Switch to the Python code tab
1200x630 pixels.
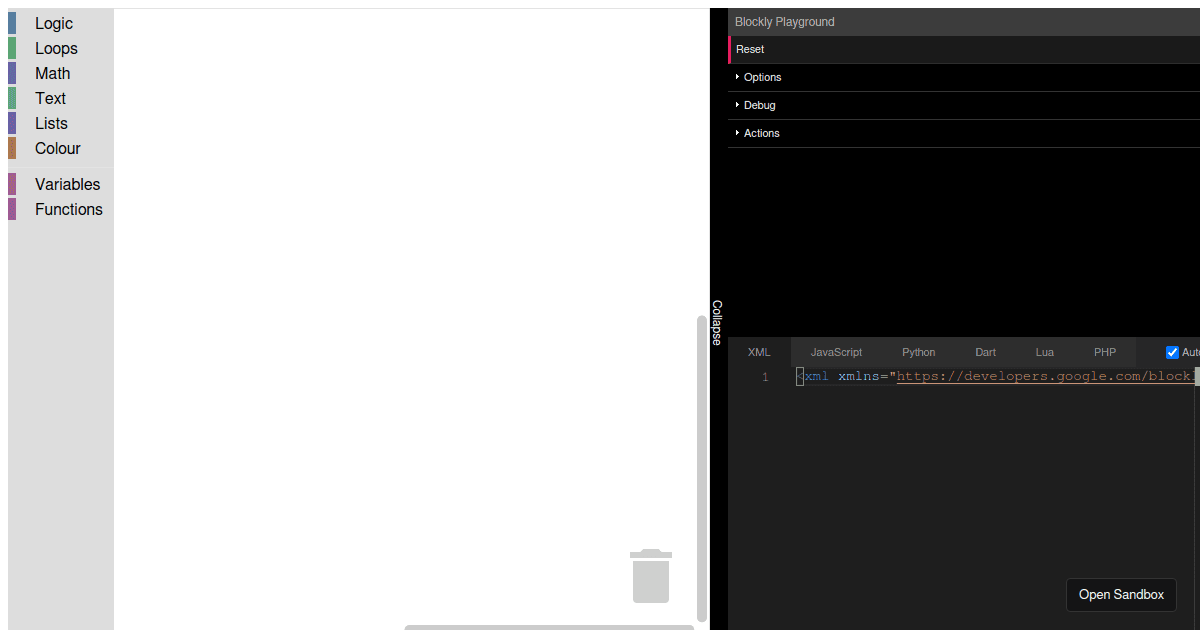[918, 352]
